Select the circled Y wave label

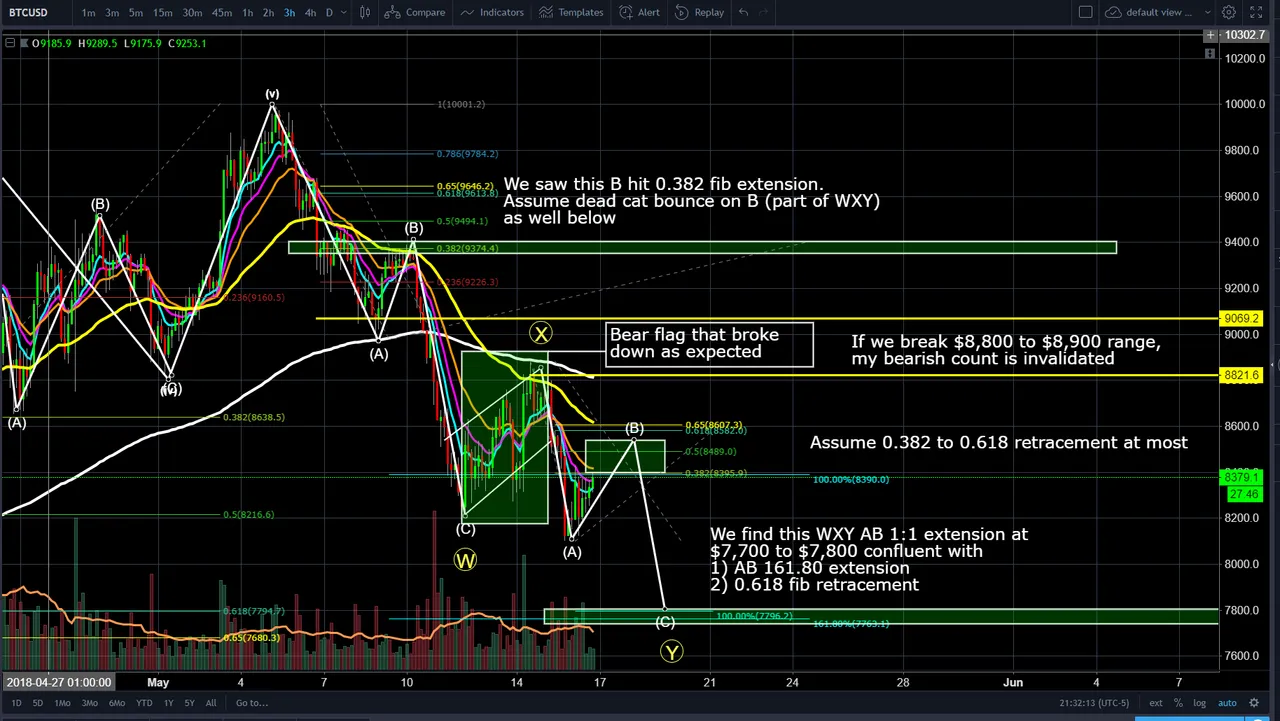click(x=671, y=652)
